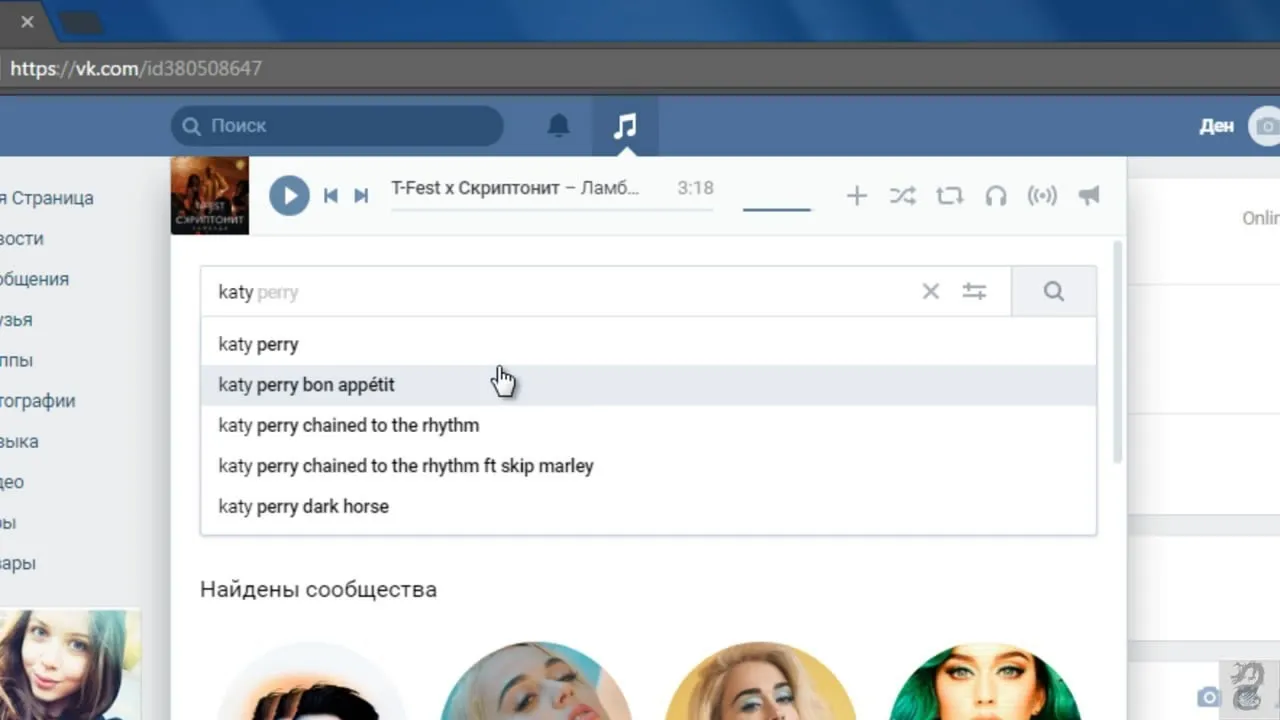Click the headphones icon in the player

tap(996, 196)
